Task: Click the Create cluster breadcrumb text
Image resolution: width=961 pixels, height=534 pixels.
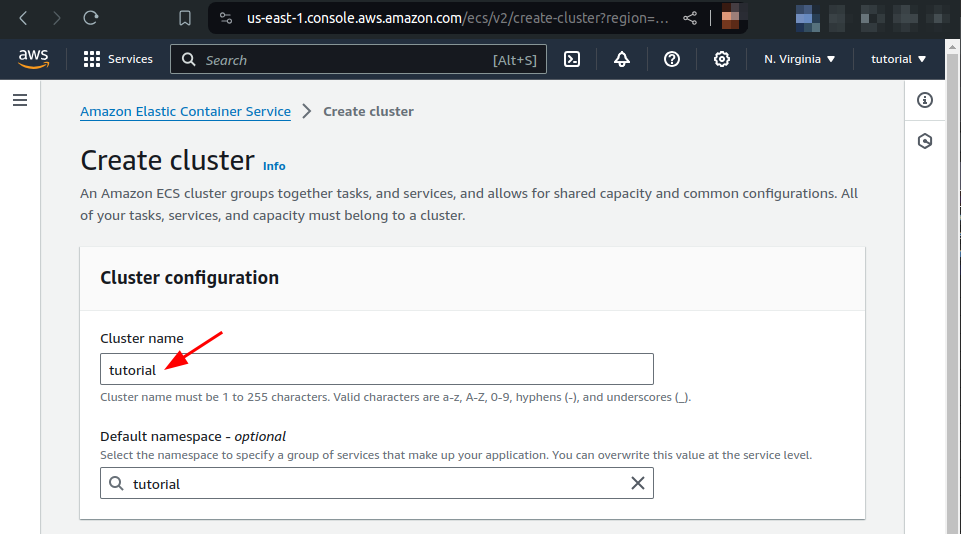Action: pyautogui.click(x=368, y=112)
